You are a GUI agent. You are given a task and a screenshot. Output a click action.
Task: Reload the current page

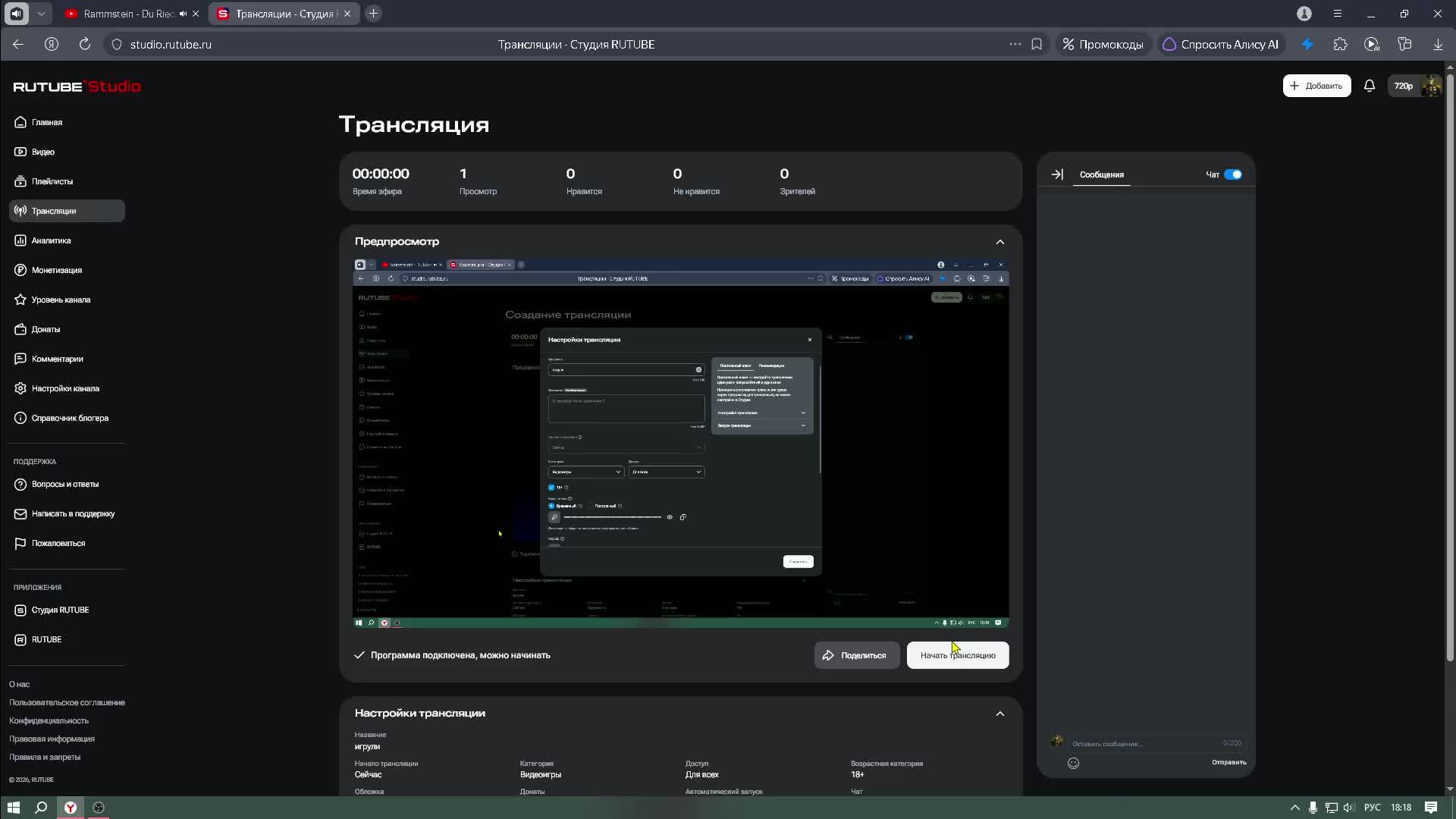[85, 44]
